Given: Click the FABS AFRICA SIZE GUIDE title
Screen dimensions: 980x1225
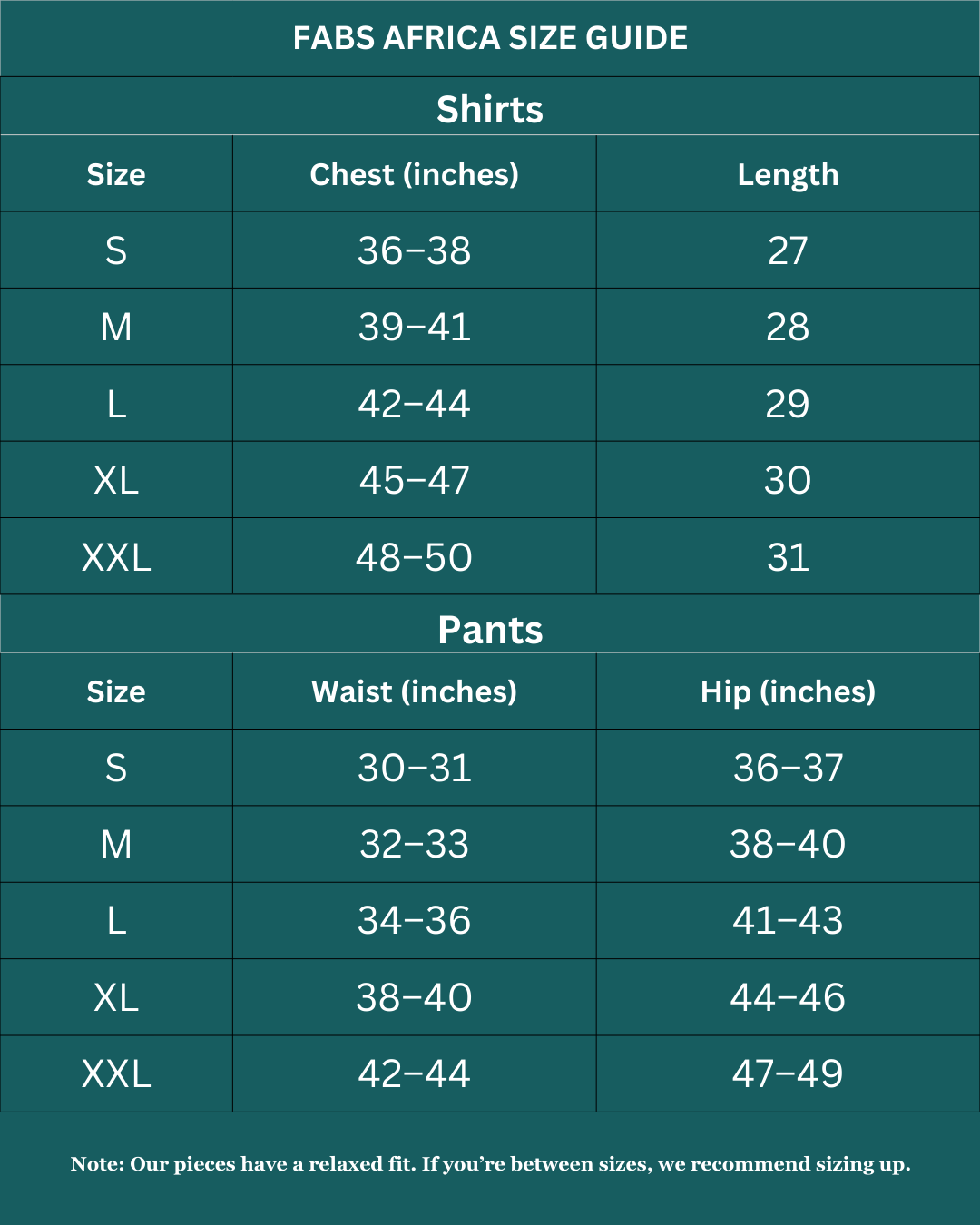Looking at the screenshot, I should pyautogui.click(x=490, y=38).
